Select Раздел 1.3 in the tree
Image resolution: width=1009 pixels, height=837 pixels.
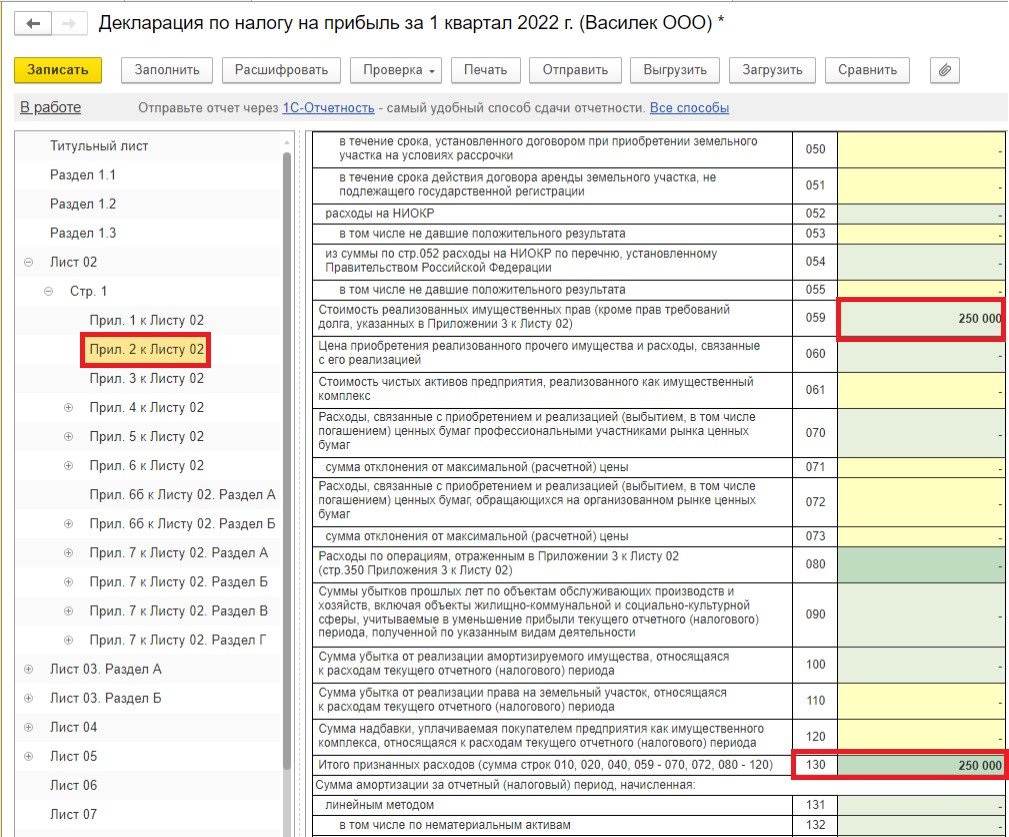click(x=83, y=233)
